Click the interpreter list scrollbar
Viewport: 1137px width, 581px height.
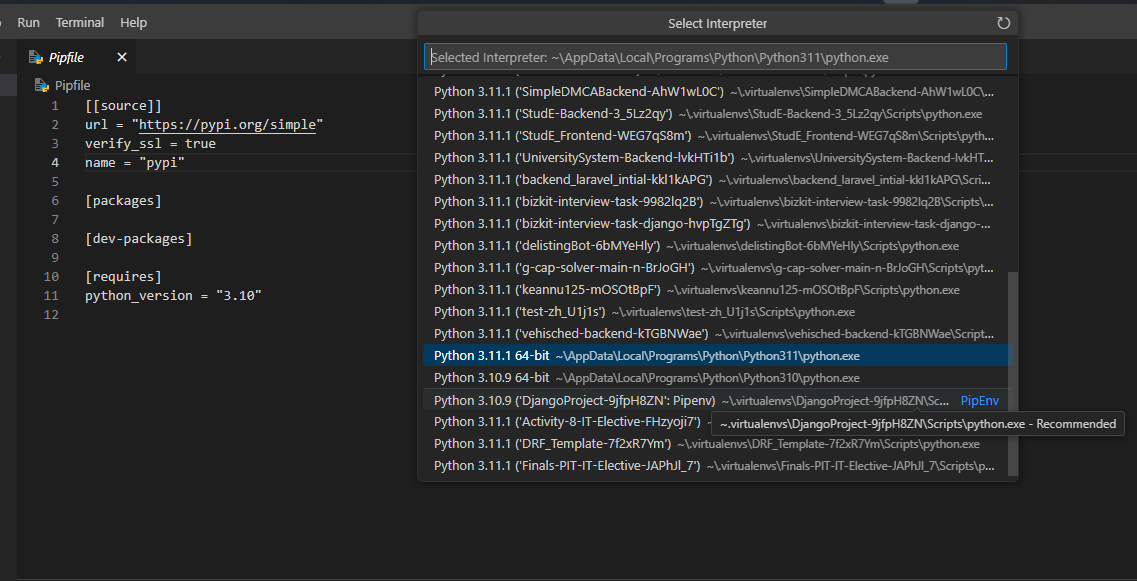pos(1013,370)
